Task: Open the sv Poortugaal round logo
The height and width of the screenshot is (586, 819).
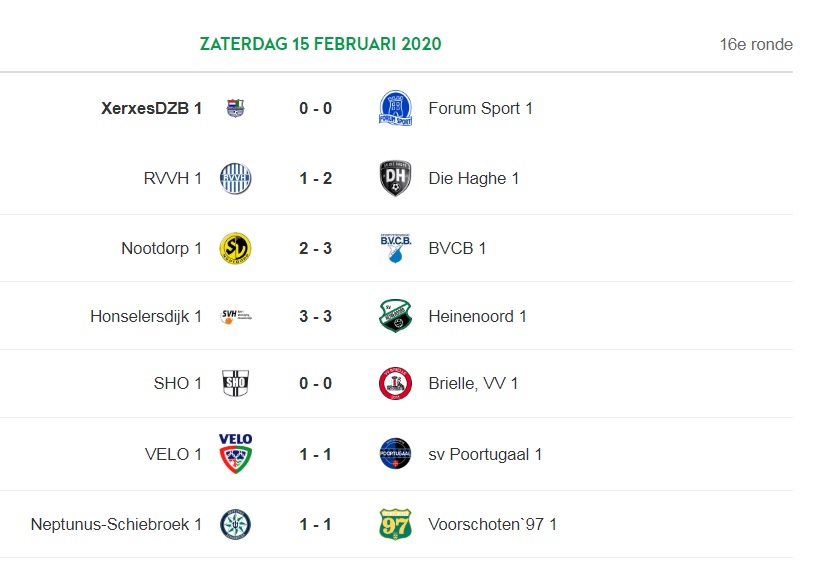Action: 395,453
